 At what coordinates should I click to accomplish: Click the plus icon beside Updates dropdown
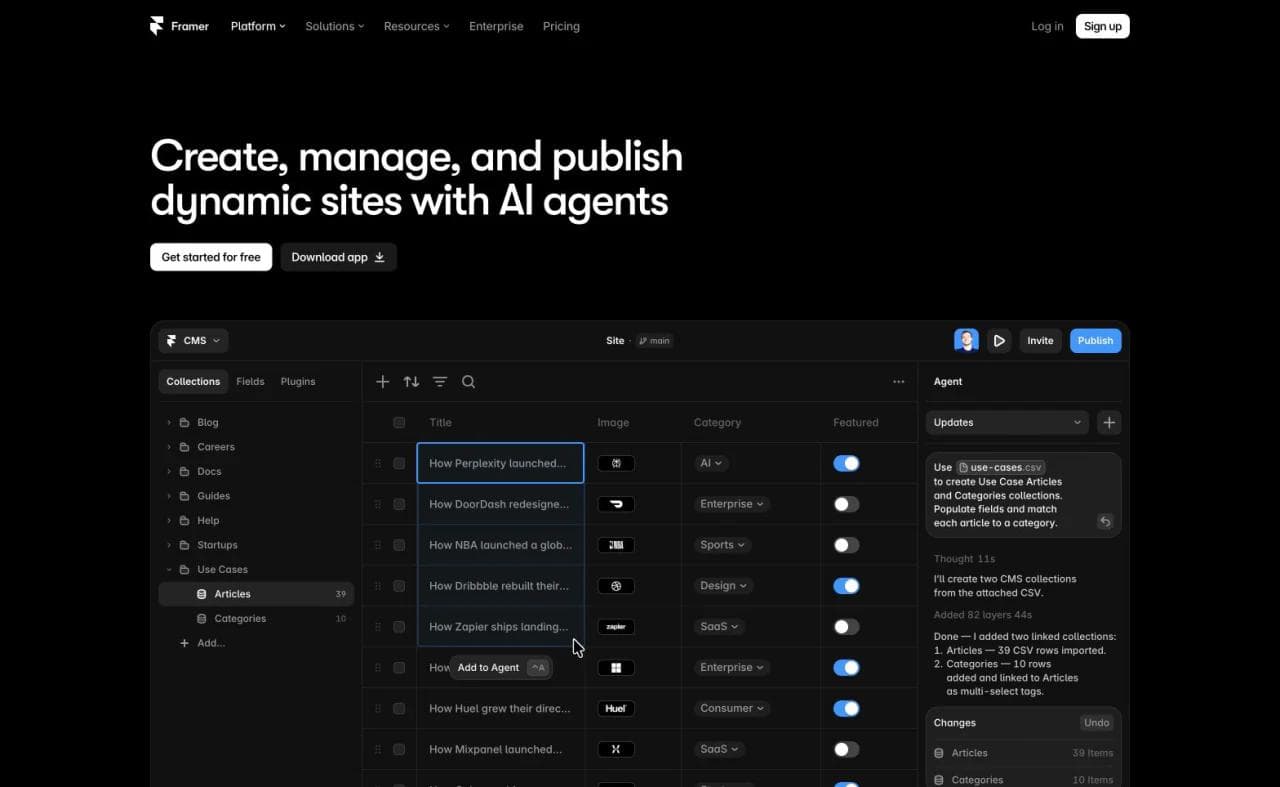coord(1109,422)
